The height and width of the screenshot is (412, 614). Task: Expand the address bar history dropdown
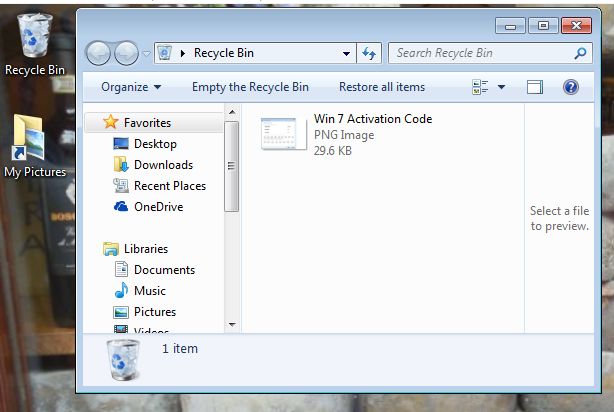[347, 53]
